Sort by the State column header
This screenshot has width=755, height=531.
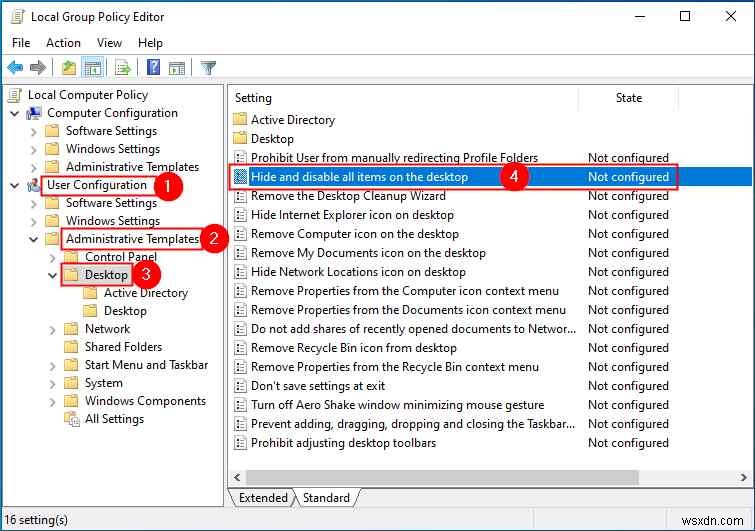coord(628,98)
